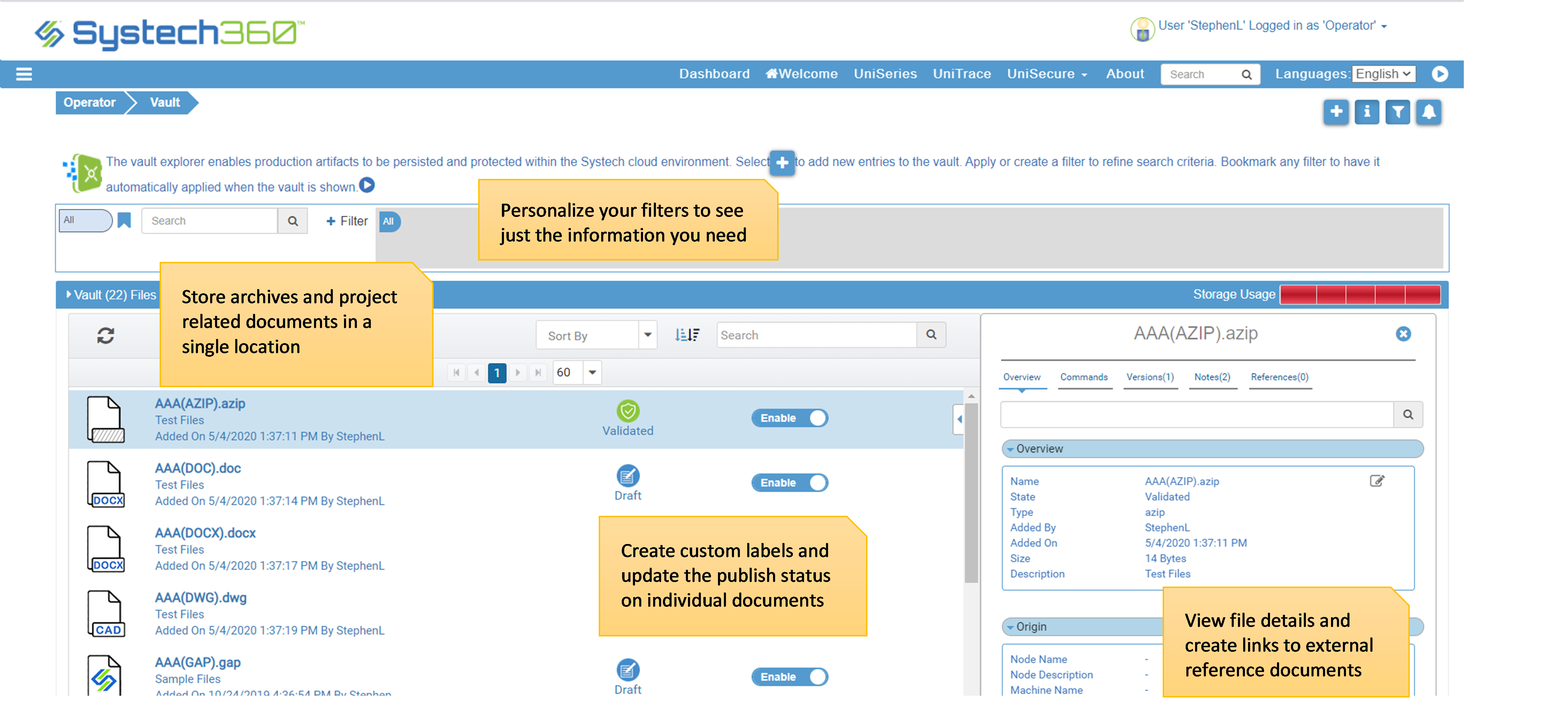Open the page size 60 dropdown
This screenshot has height=702, width=1568.
click(577, 372)
